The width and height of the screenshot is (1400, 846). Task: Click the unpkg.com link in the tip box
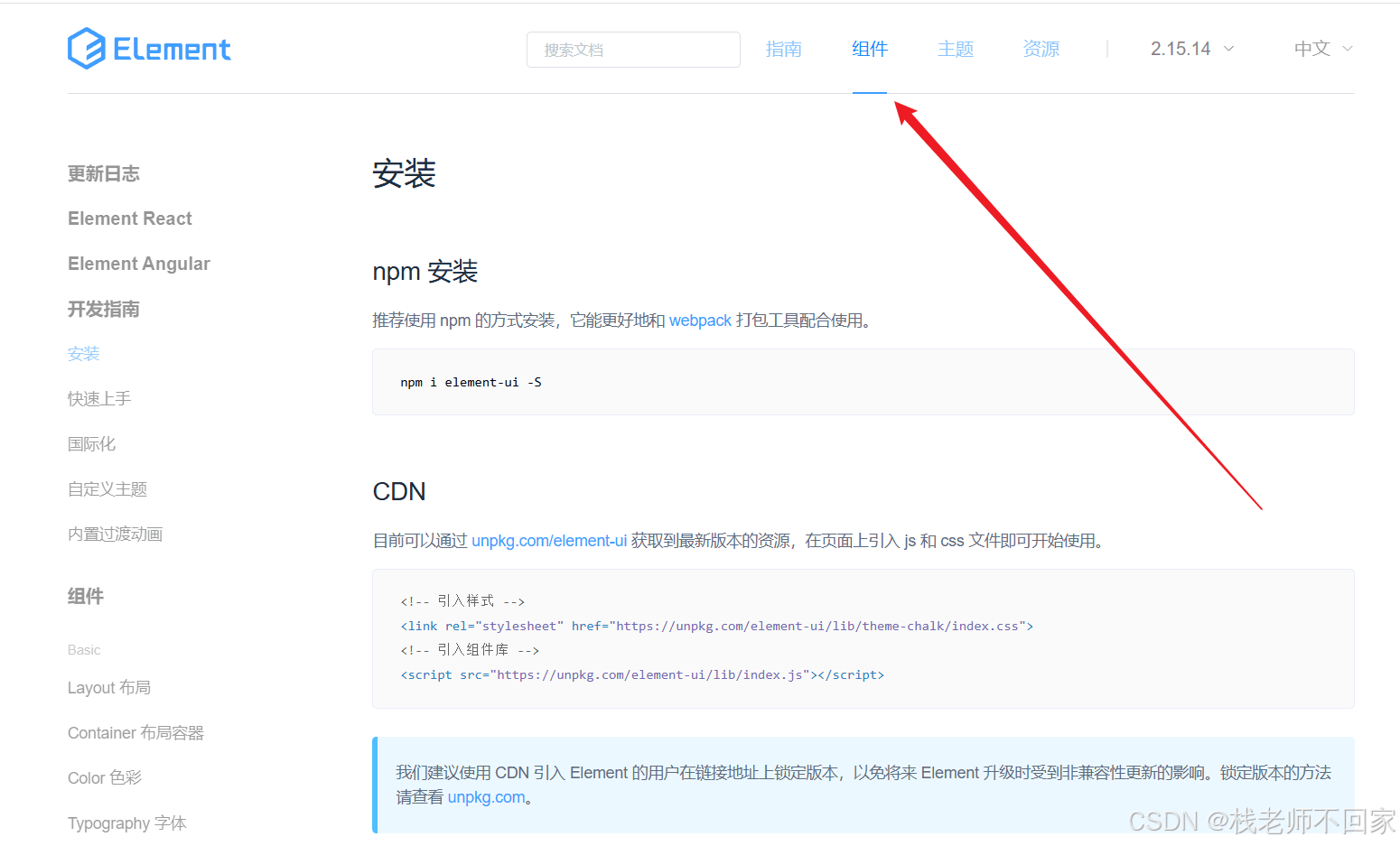point(487,796)
